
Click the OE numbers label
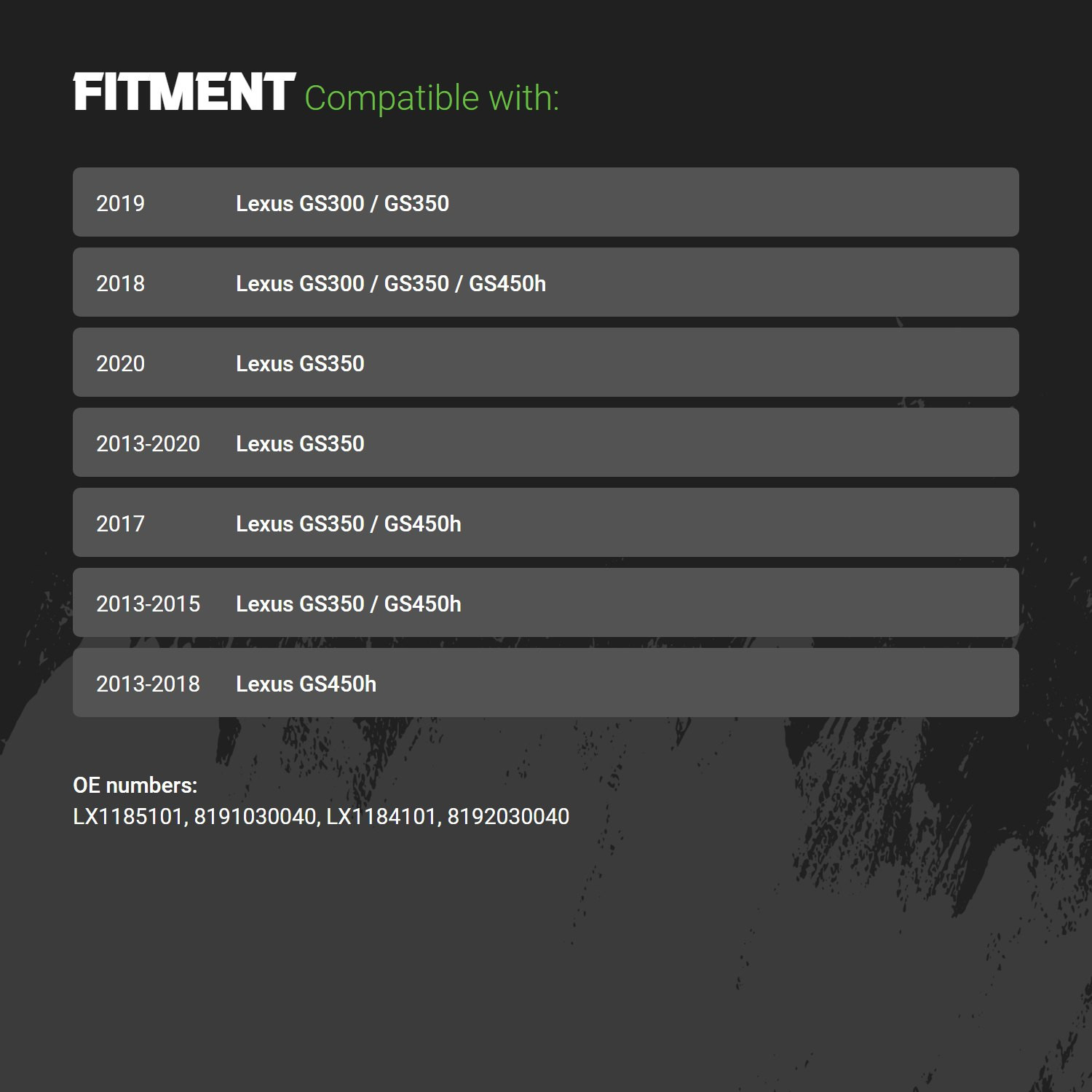click(x=135, y=786)
